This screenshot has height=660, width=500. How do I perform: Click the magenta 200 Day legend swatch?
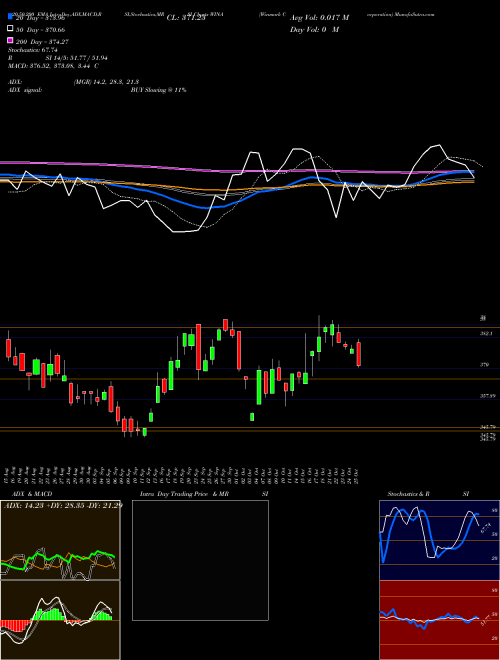point(10,41)
